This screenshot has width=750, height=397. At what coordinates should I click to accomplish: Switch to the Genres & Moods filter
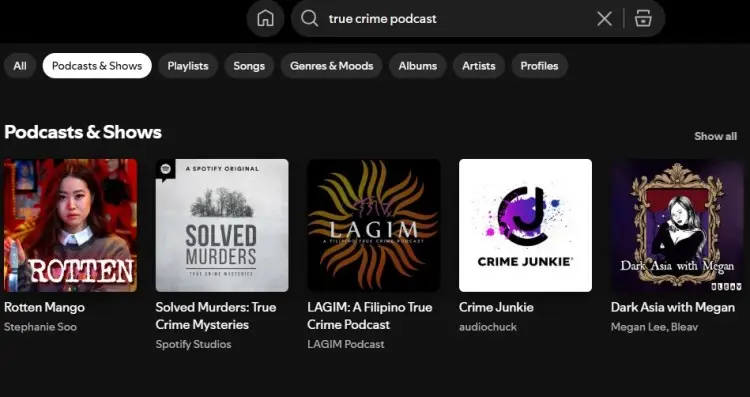point(331,66)
